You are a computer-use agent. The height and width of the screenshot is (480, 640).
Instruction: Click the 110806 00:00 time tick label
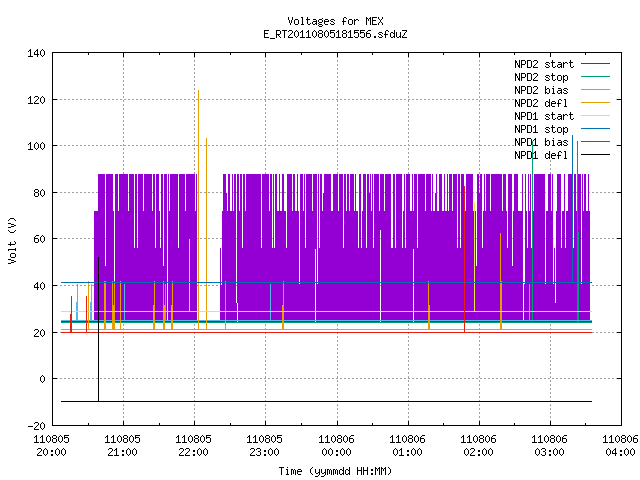[336, 446]
